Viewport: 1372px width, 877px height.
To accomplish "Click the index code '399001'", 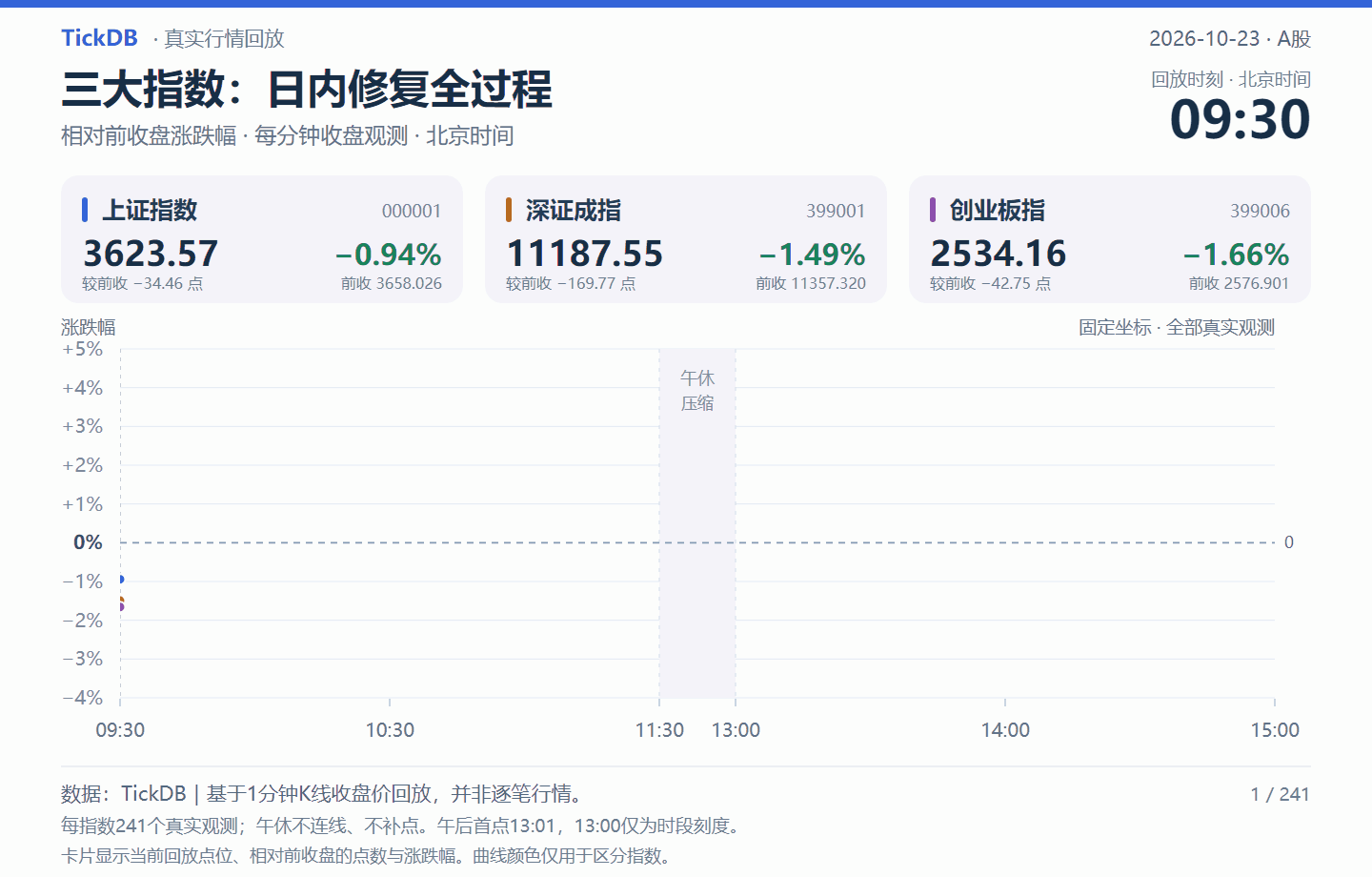I will [836, 211].
